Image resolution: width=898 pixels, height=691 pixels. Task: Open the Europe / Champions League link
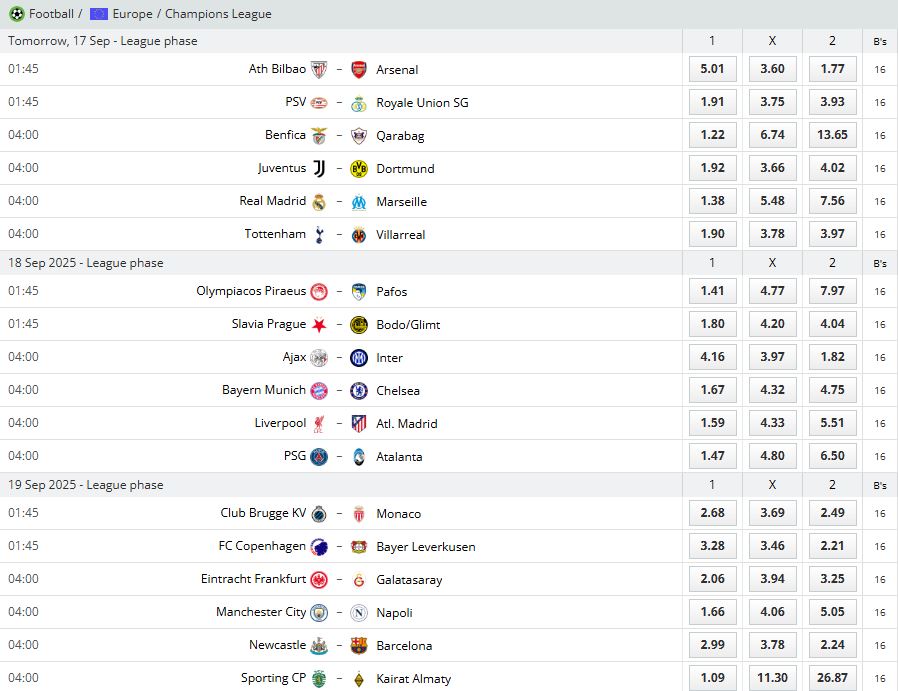coord(191,14)
